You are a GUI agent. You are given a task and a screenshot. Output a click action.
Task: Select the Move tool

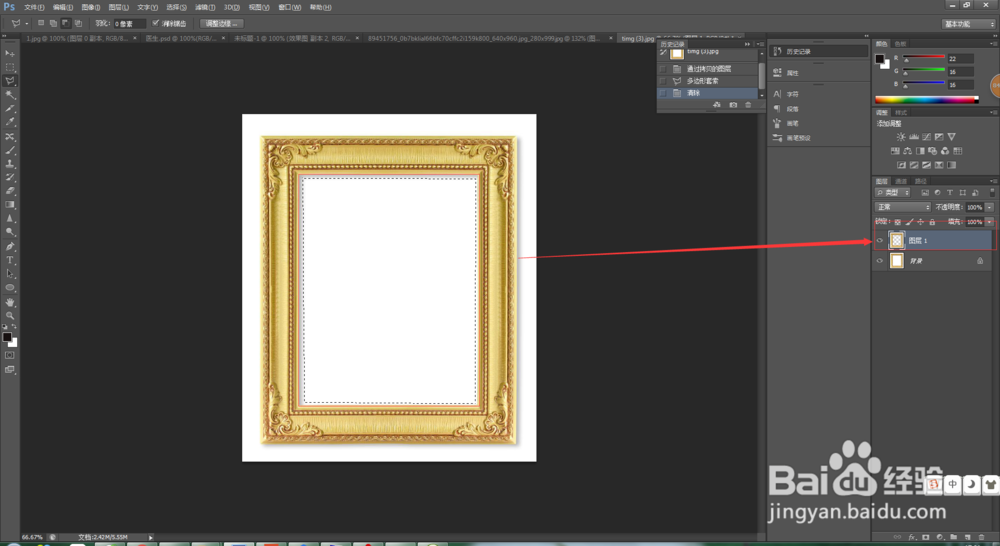tap(10, 53)
